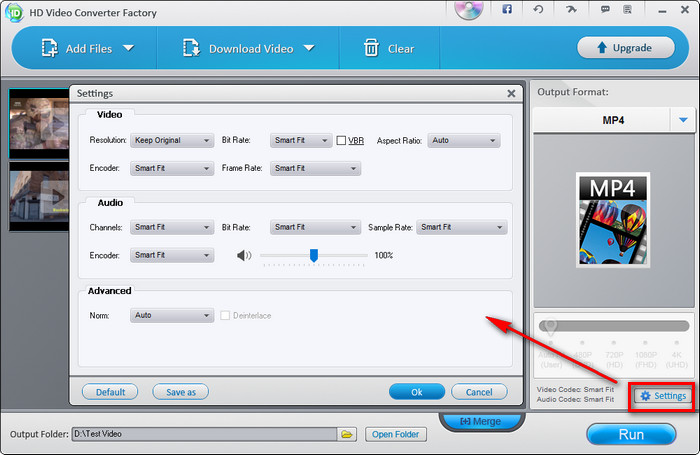Click the HD Video Converter Factory logo icon
The width and height of the screenshot is (700, 455).
click(x=14, y=13)
